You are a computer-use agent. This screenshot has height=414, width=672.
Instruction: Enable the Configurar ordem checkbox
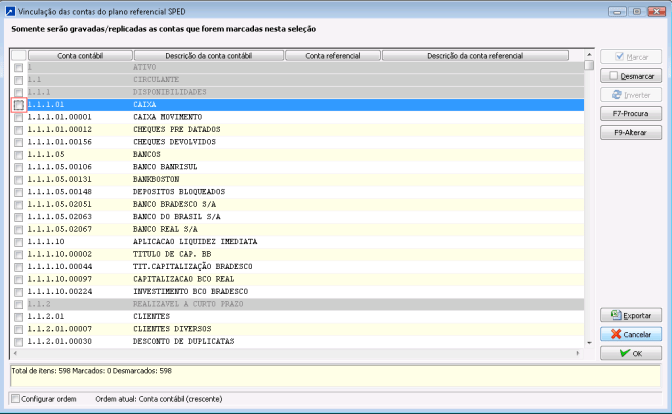(15, 399)
